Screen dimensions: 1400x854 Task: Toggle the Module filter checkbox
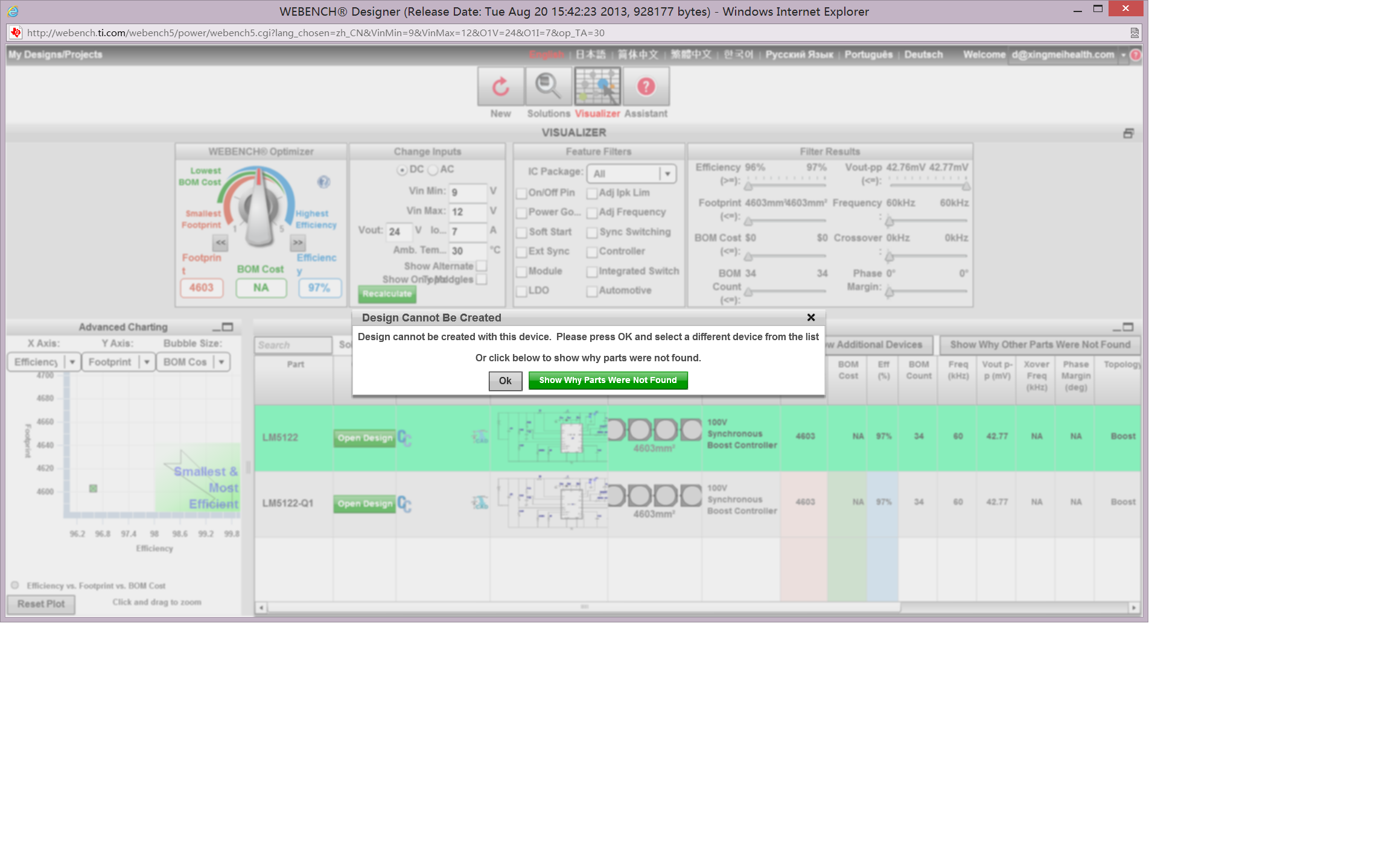pyautogui.click(x=521, y=272)
